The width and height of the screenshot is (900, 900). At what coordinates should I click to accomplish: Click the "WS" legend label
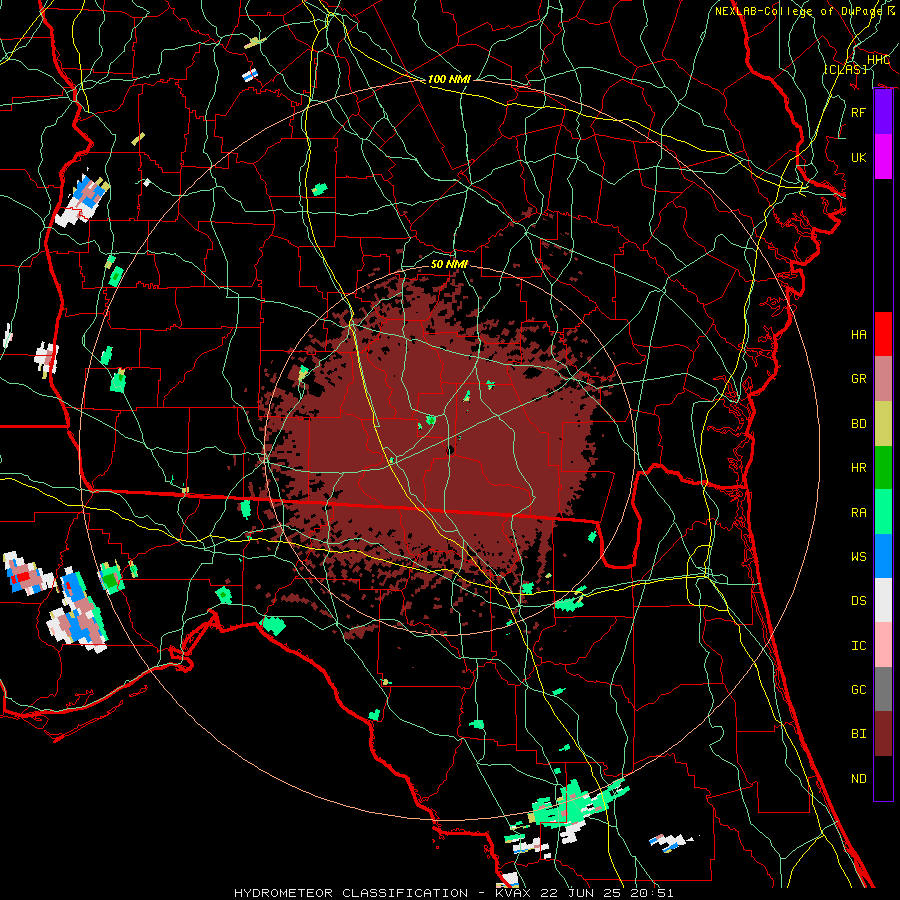click(x=858, y=556)
